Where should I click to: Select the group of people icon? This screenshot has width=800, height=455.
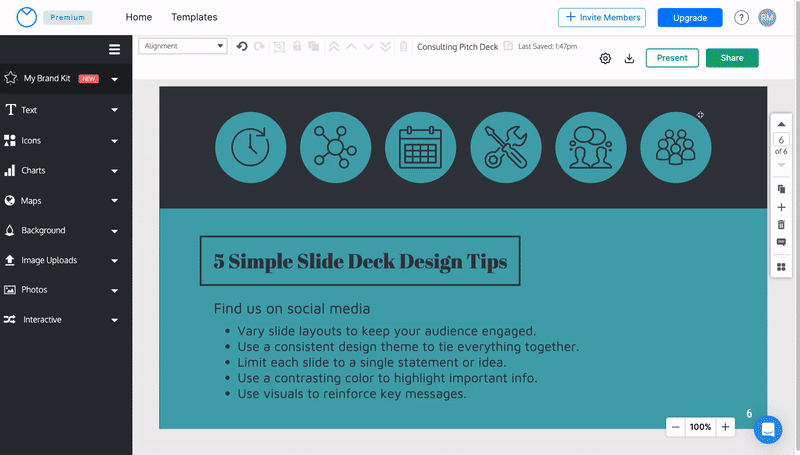(676, 147)
